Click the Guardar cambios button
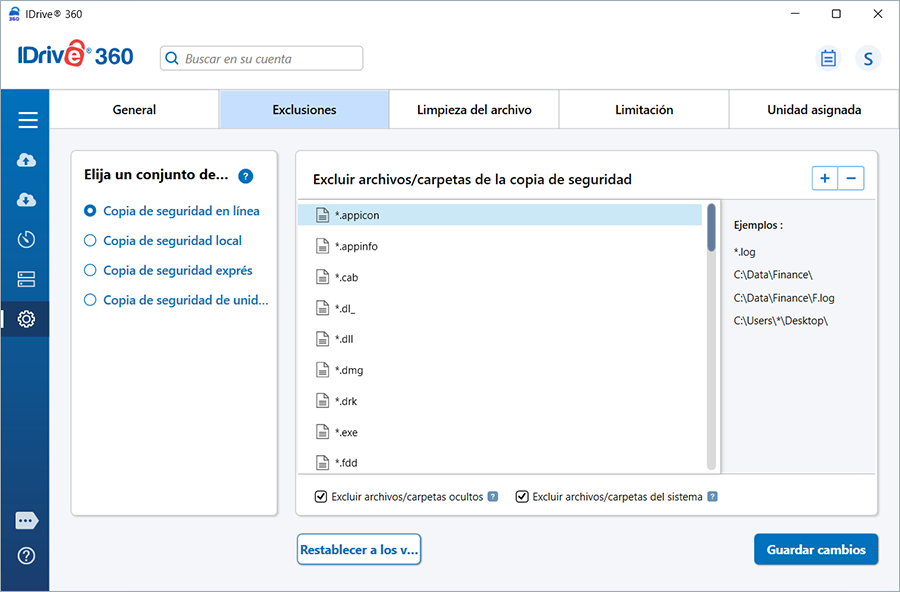900x592 pixels. [816, 550]
